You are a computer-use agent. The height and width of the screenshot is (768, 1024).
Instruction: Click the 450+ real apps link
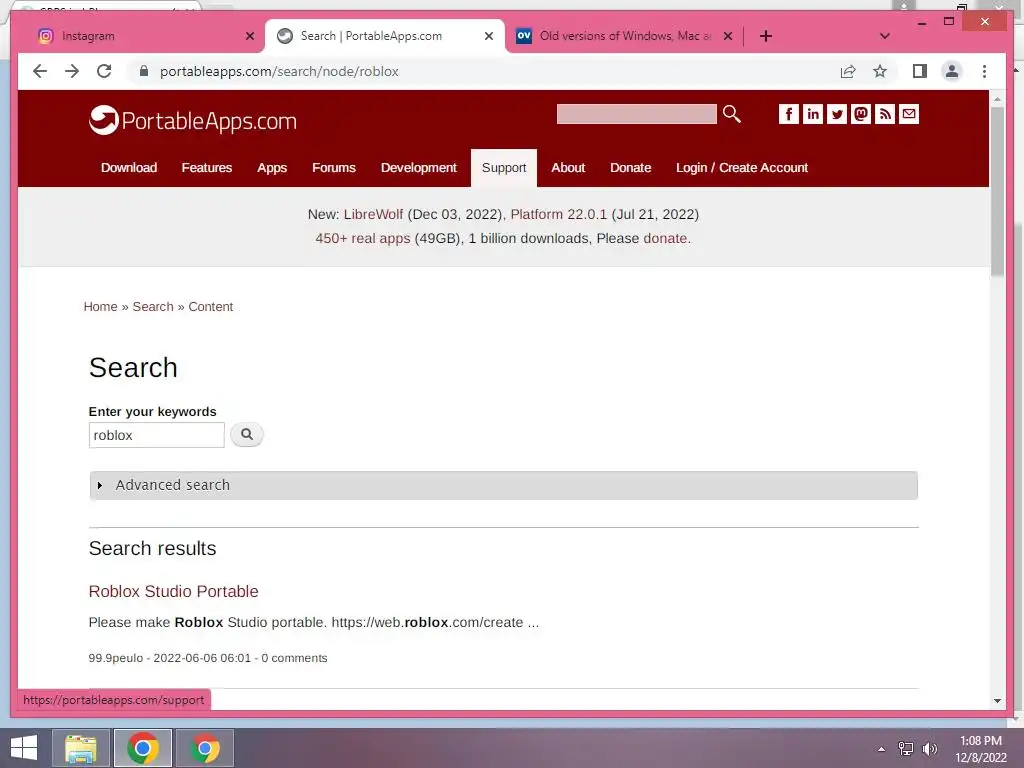click(x=362, y=238)
